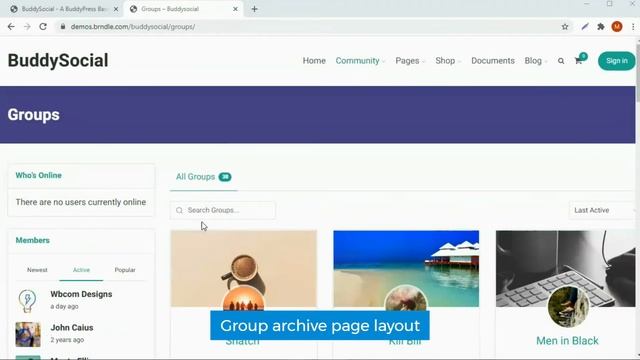Click John Caius avatar image
Screen dimensions: 640x360
click(x=28, y=334)
